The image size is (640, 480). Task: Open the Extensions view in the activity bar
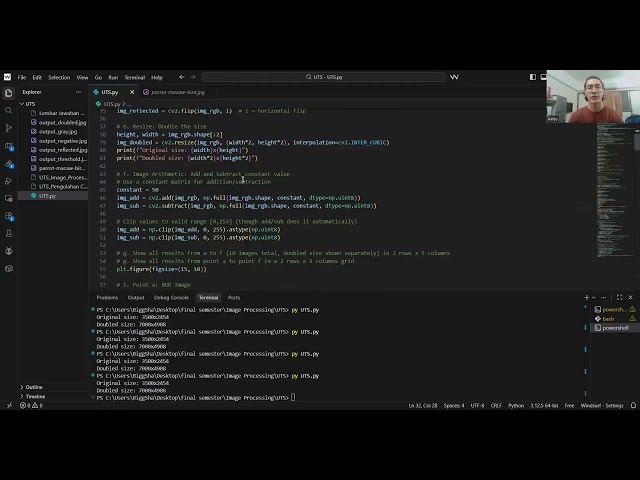[9, 216]
